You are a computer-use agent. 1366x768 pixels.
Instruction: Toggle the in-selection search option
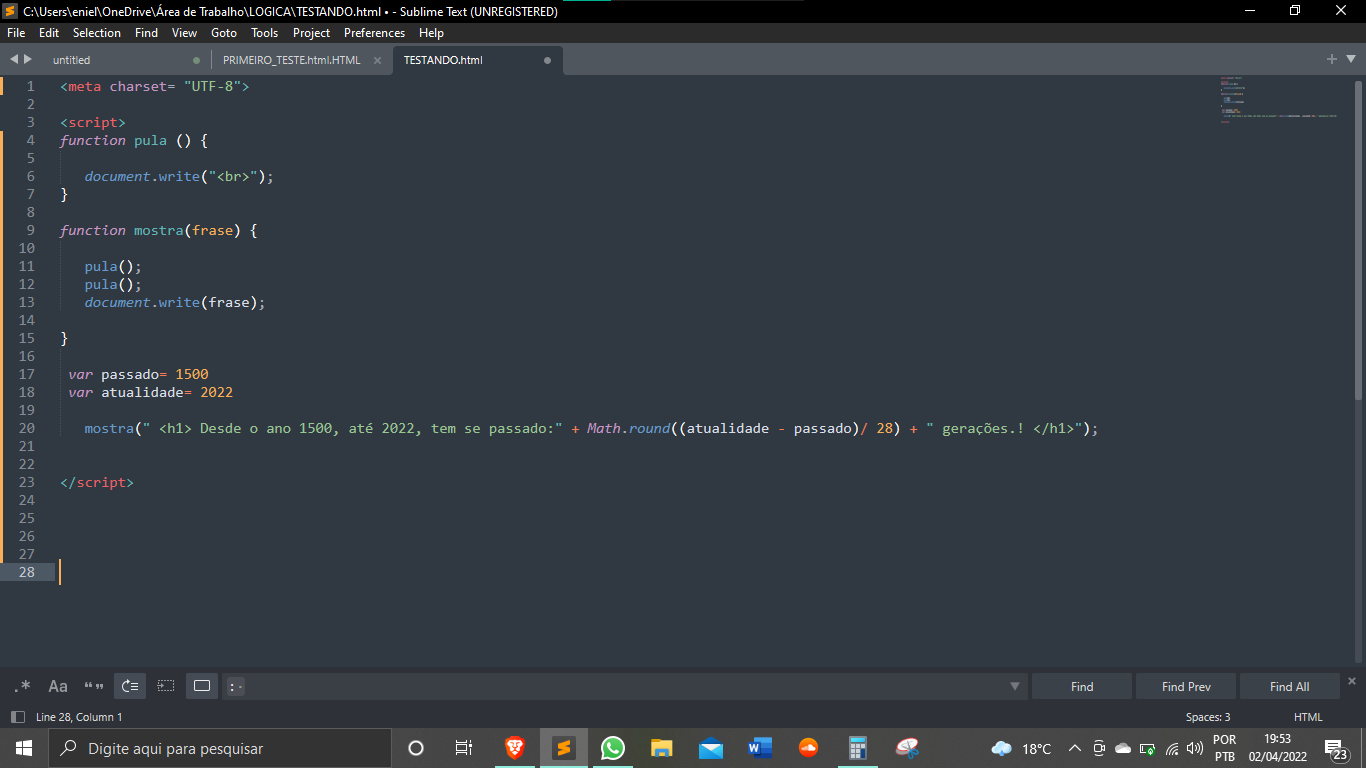[x=166, y=686]
